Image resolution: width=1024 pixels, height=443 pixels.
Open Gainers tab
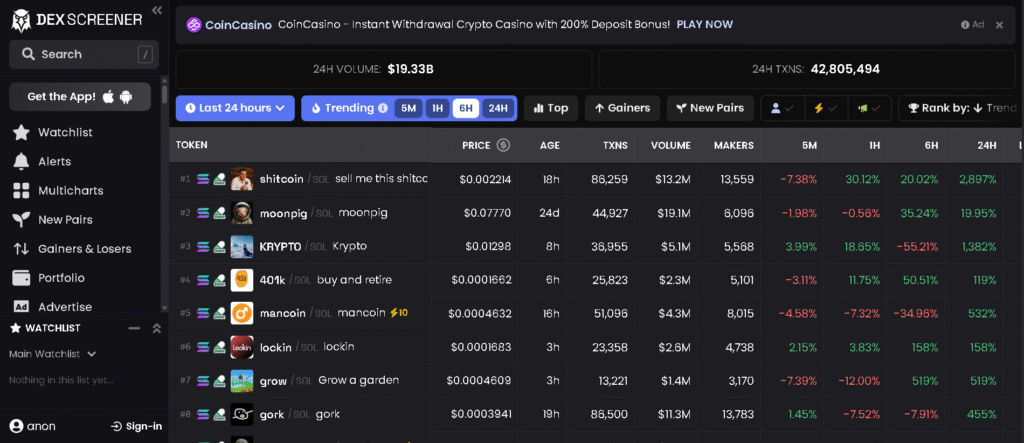622,108
